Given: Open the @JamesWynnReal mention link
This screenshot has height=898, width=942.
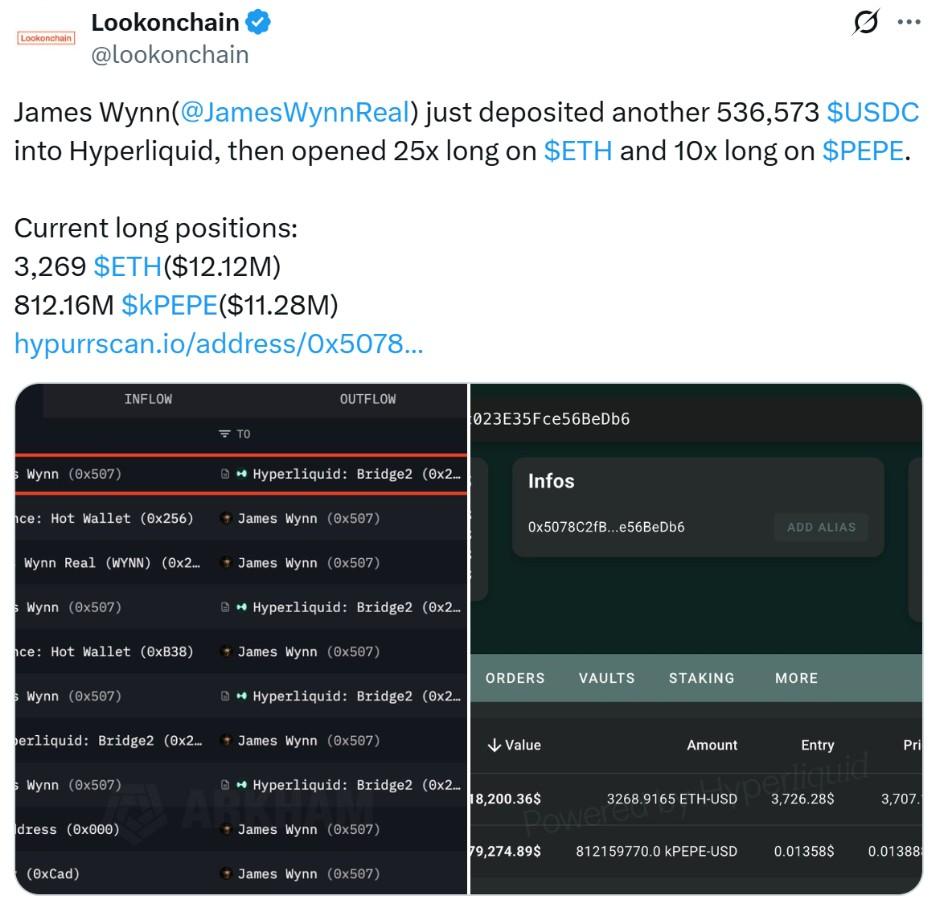Looking at the screenshot, I should coord(295,112).
